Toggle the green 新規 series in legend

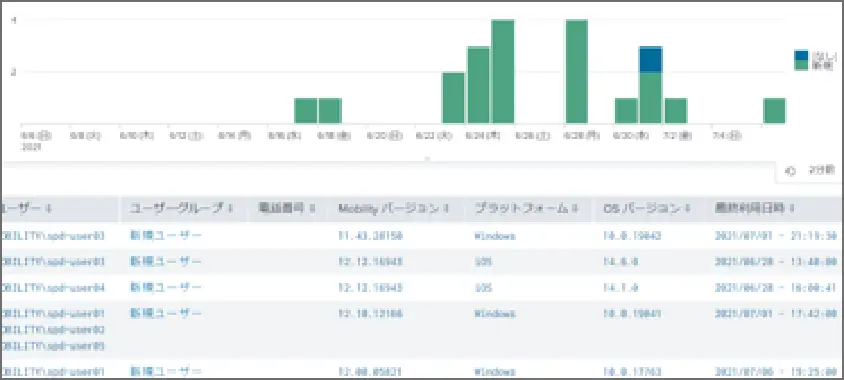801,65
